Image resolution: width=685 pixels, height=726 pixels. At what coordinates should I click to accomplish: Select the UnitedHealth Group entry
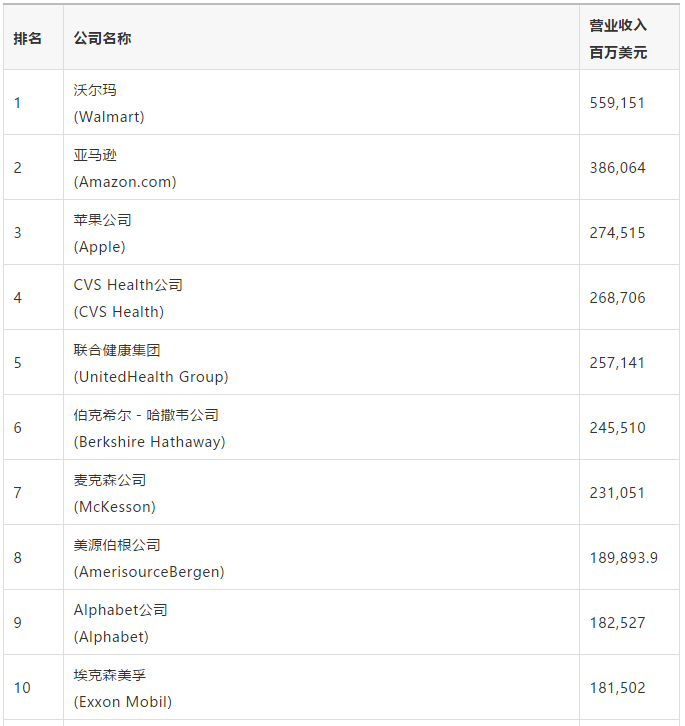[150, 363]
